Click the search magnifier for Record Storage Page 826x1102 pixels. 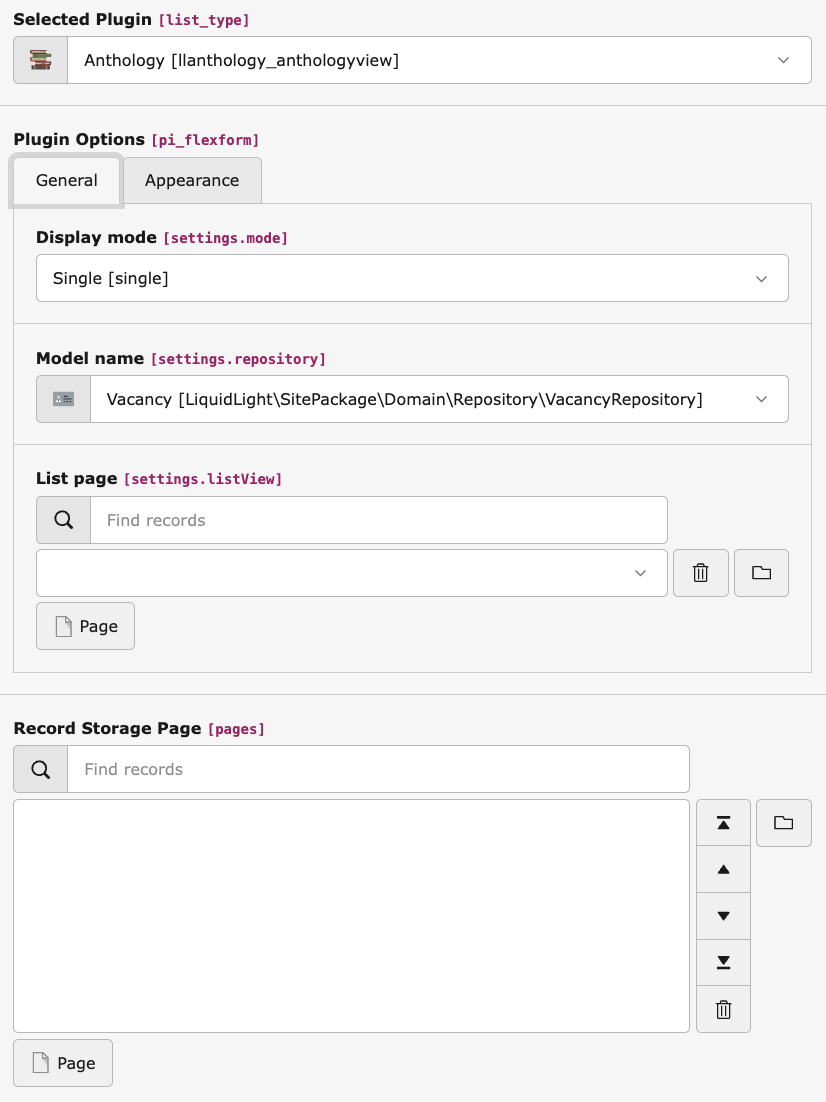coord(40,768)
